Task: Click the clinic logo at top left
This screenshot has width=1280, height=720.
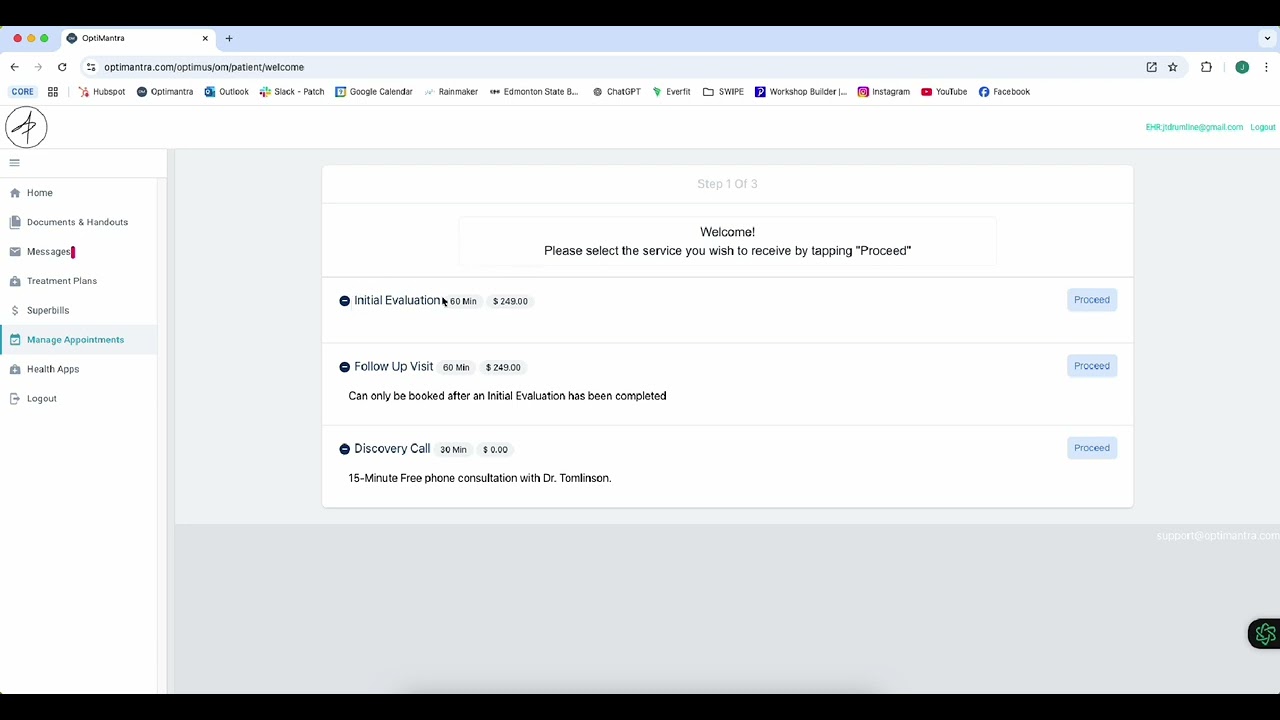Action: [x=26, y=127]
